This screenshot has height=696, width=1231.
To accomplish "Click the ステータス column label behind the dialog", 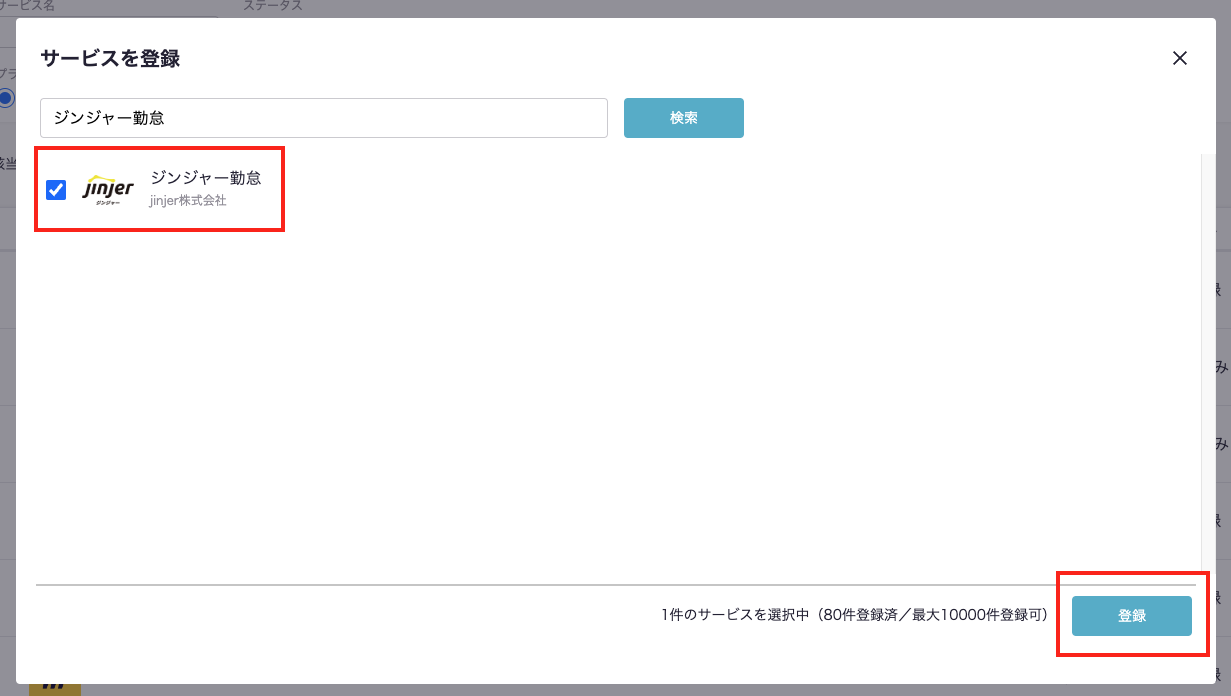I will pos(272,6).
